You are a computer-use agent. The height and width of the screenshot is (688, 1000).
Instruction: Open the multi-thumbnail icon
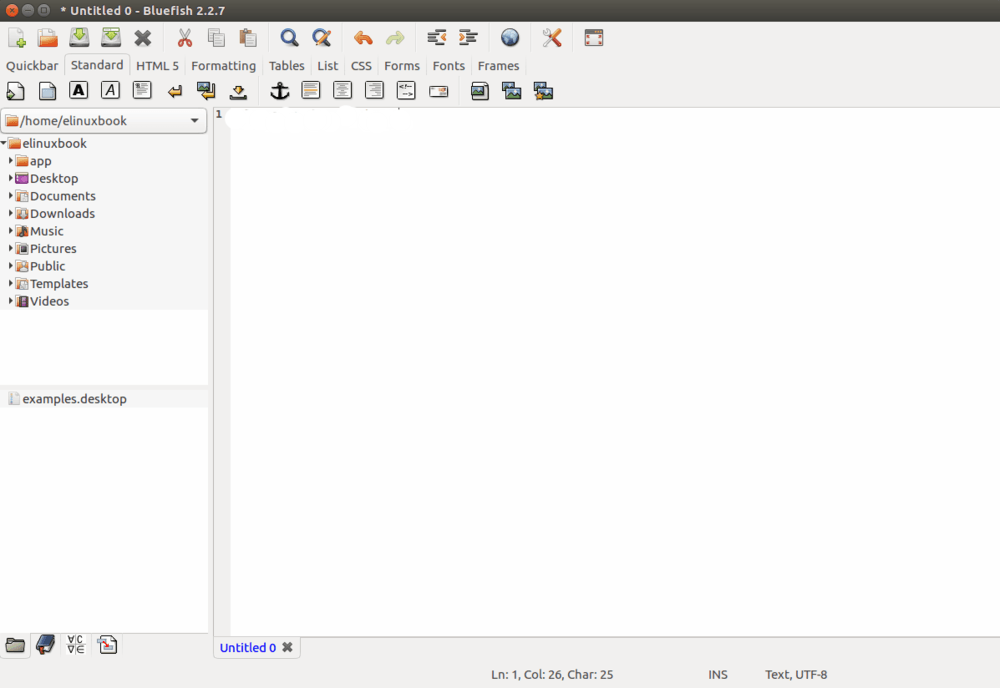tap(543, 91)
